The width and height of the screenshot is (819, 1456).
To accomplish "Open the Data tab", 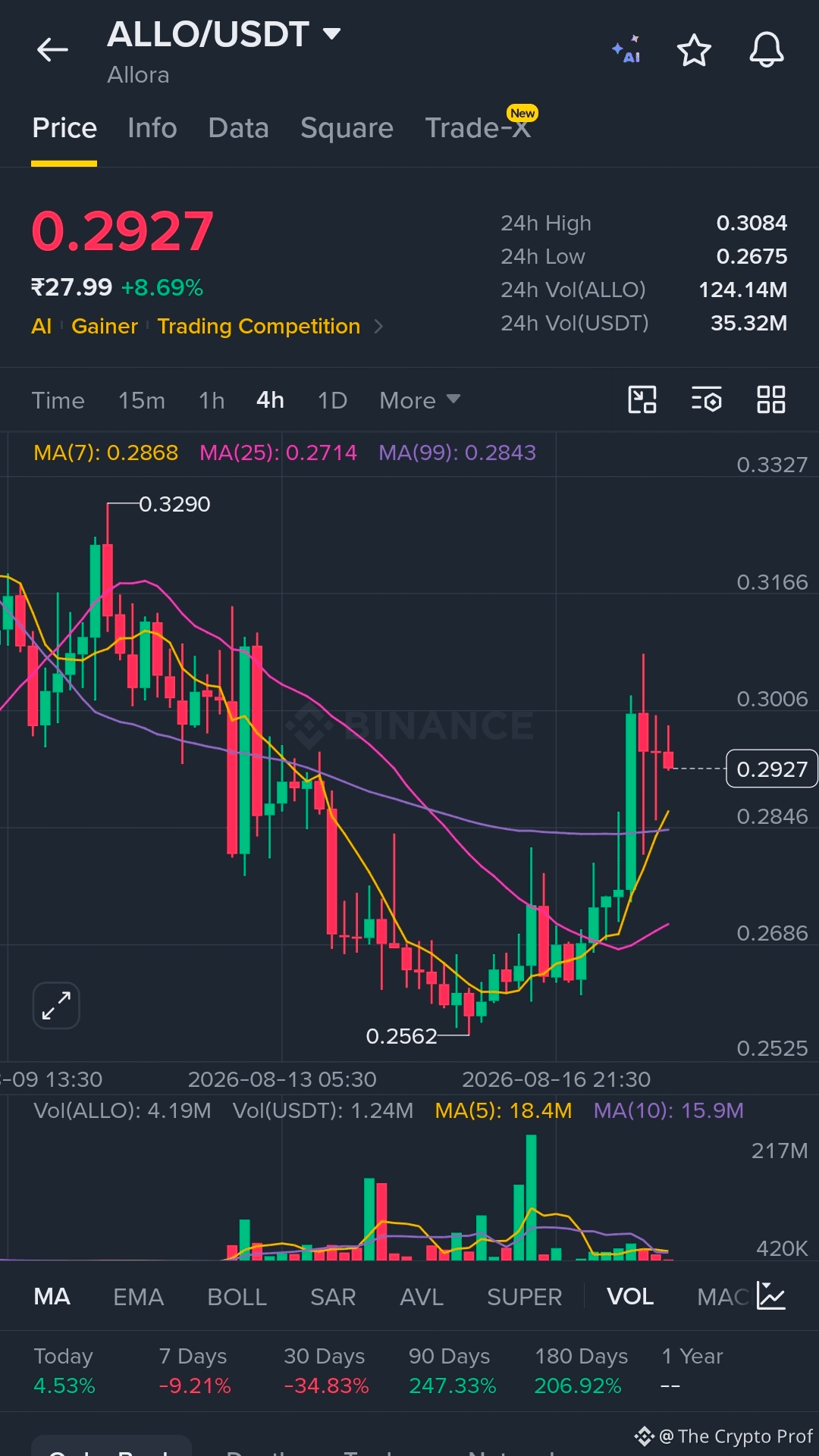I will pyautogui.click(x=239, y=128).
